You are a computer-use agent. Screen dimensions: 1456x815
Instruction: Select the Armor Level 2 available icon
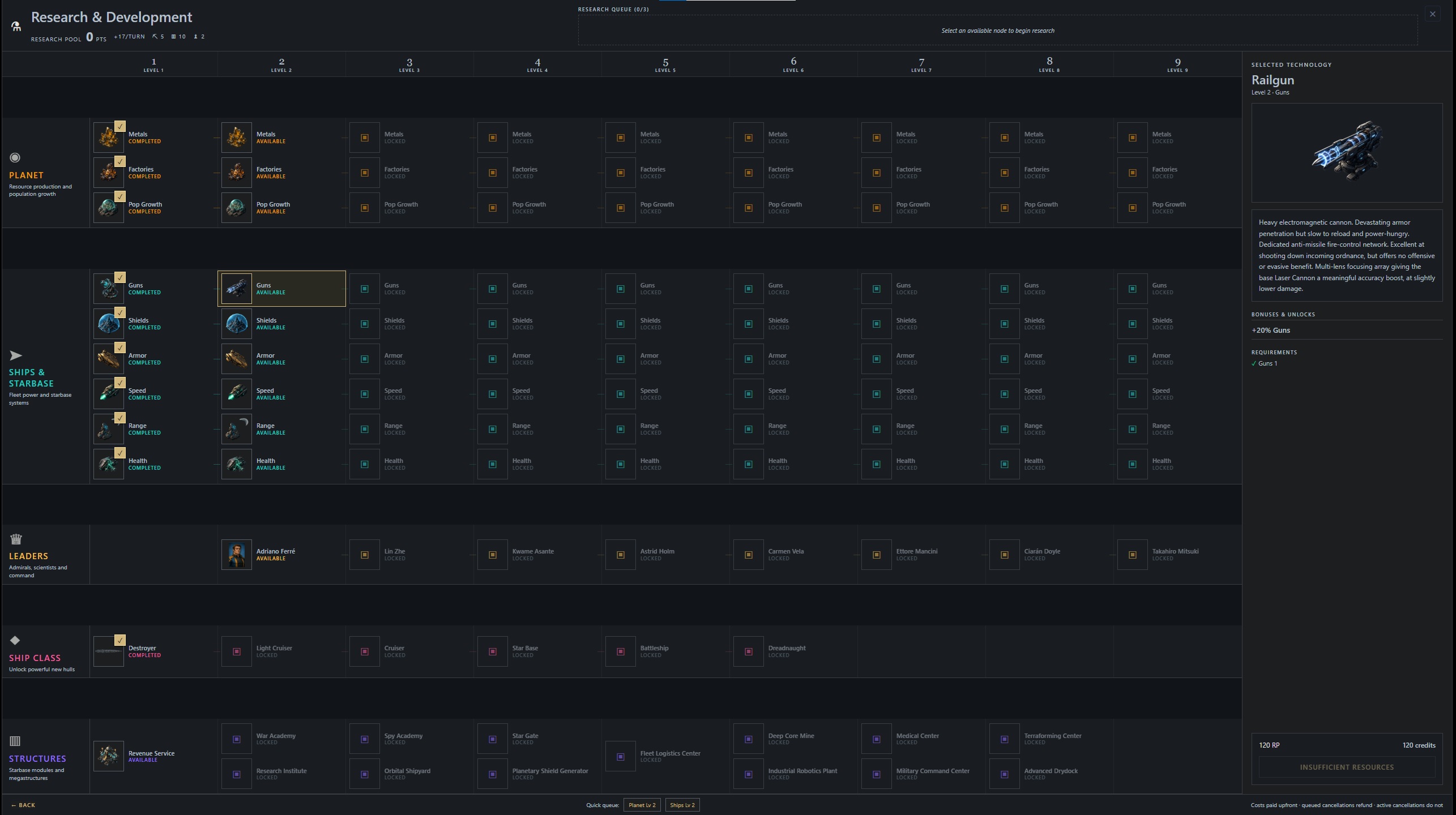point(236,359)
